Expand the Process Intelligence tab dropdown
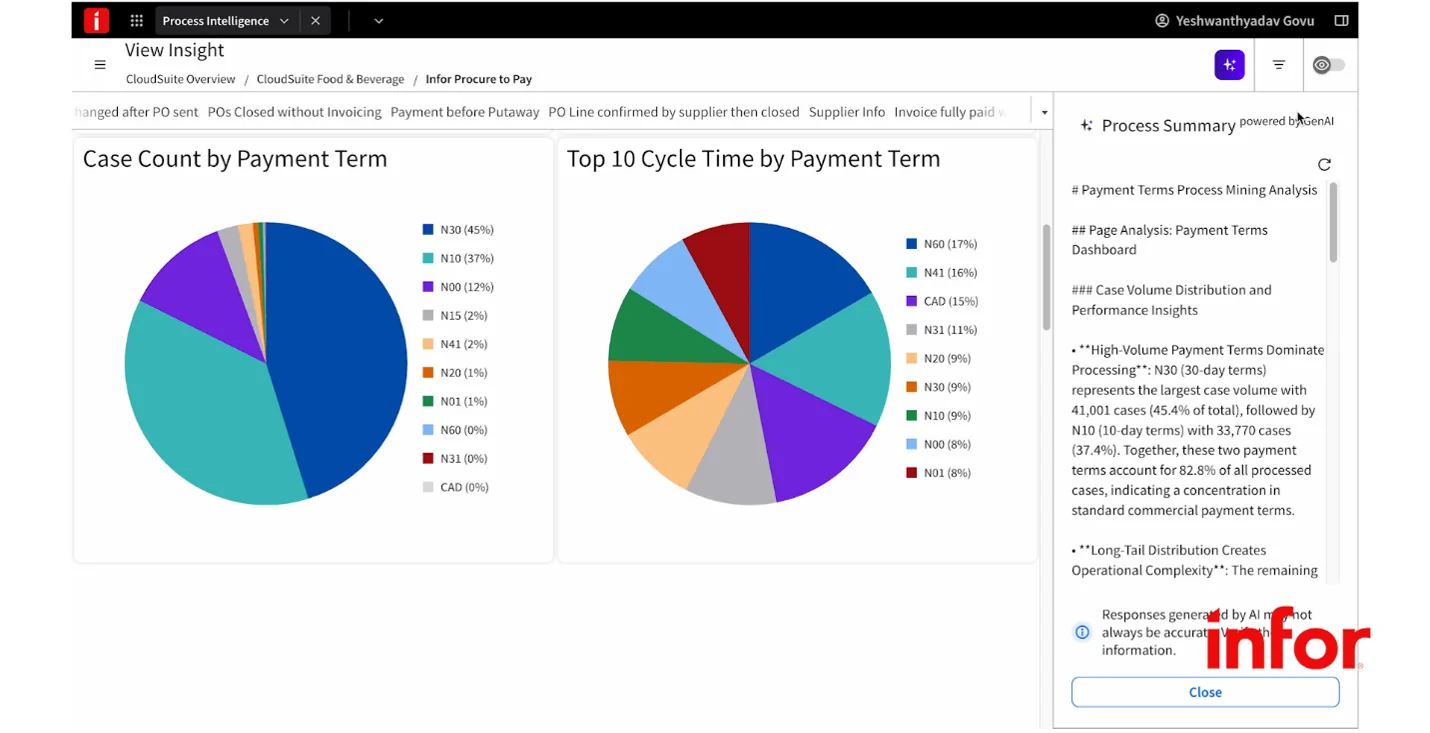Image resolution: width=1430 pixels, height=733 pixels. point(284,20)
